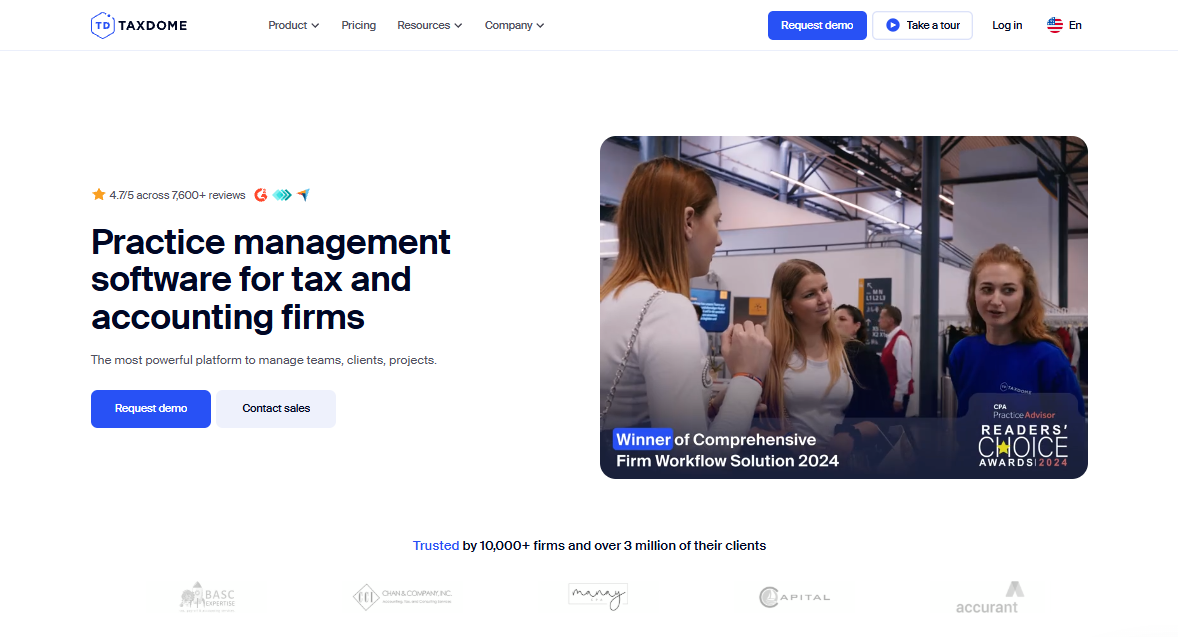Click the Practice management software headline
The width and height of the screenshot is (1178, 637).
(x=270, y=279)
